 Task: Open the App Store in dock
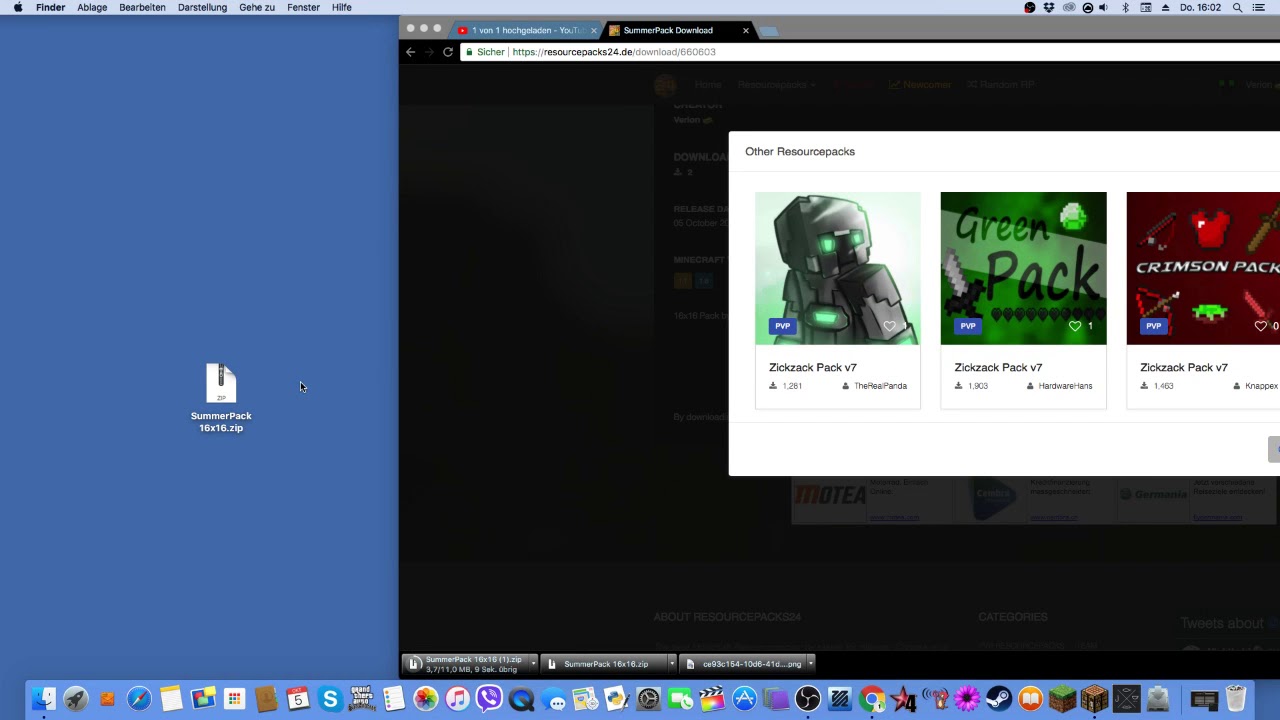(x=744, y=699)
